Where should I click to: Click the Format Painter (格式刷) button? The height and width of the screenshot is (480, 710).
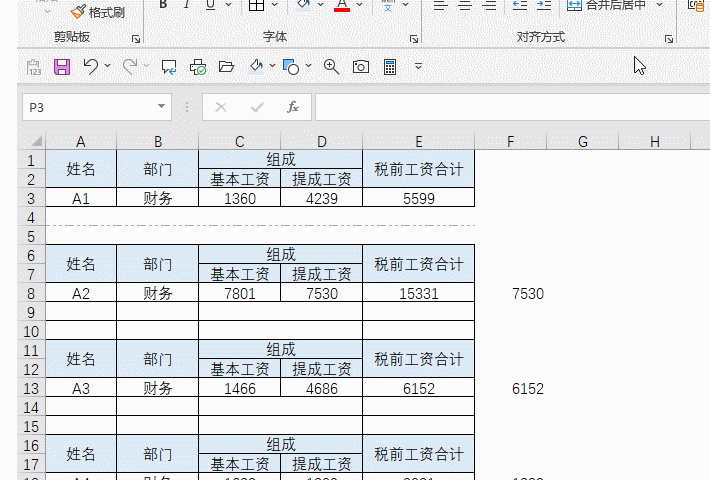[98, 11]
